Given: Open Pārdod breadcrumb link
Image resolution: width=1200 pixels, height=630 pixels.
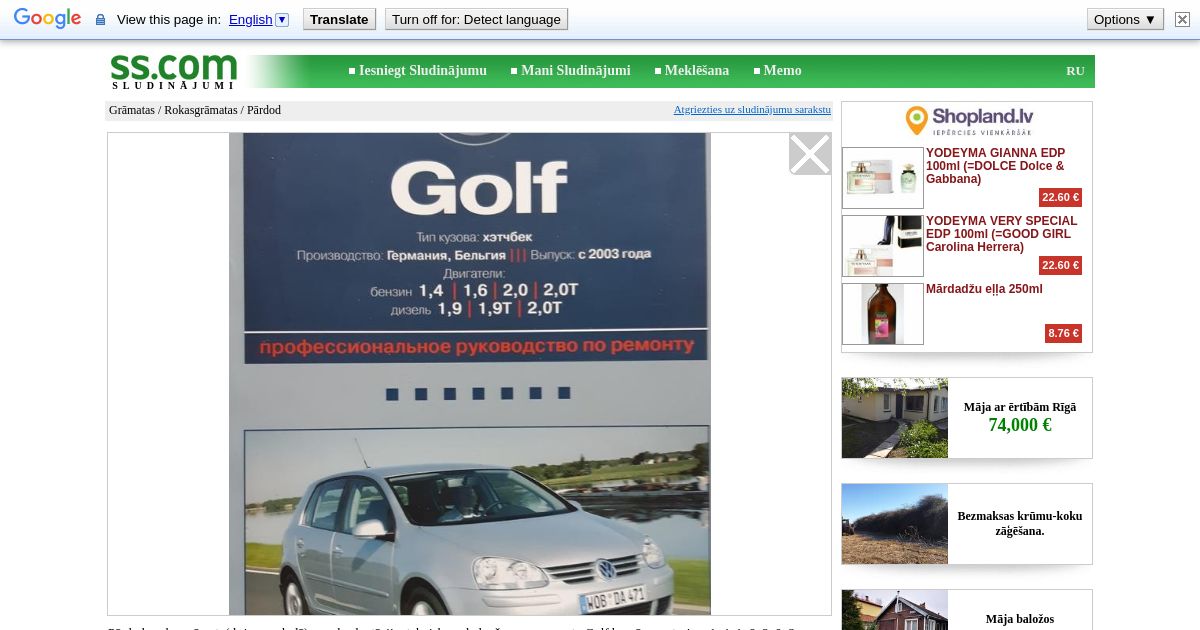Looking at the screenshot, I should point(264,110).
